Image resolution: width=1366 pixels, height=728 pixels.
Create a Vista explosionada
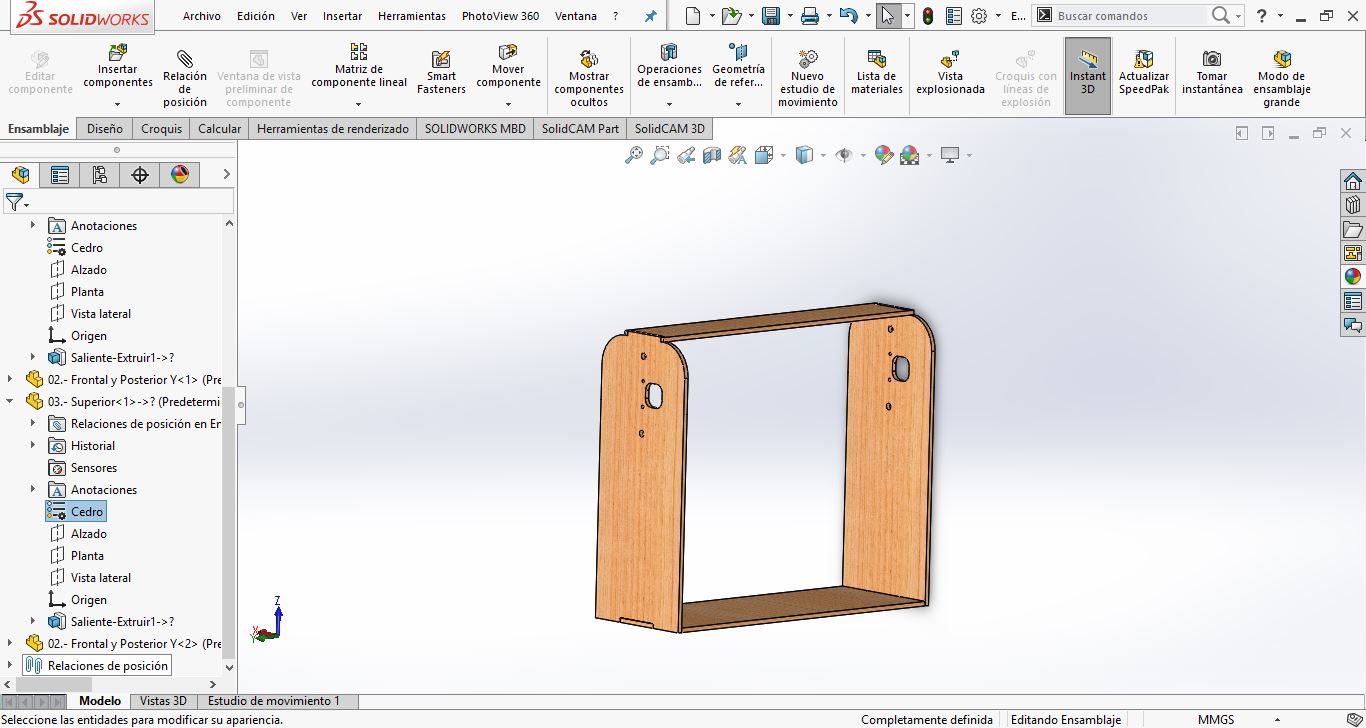[x=950, y=72]
